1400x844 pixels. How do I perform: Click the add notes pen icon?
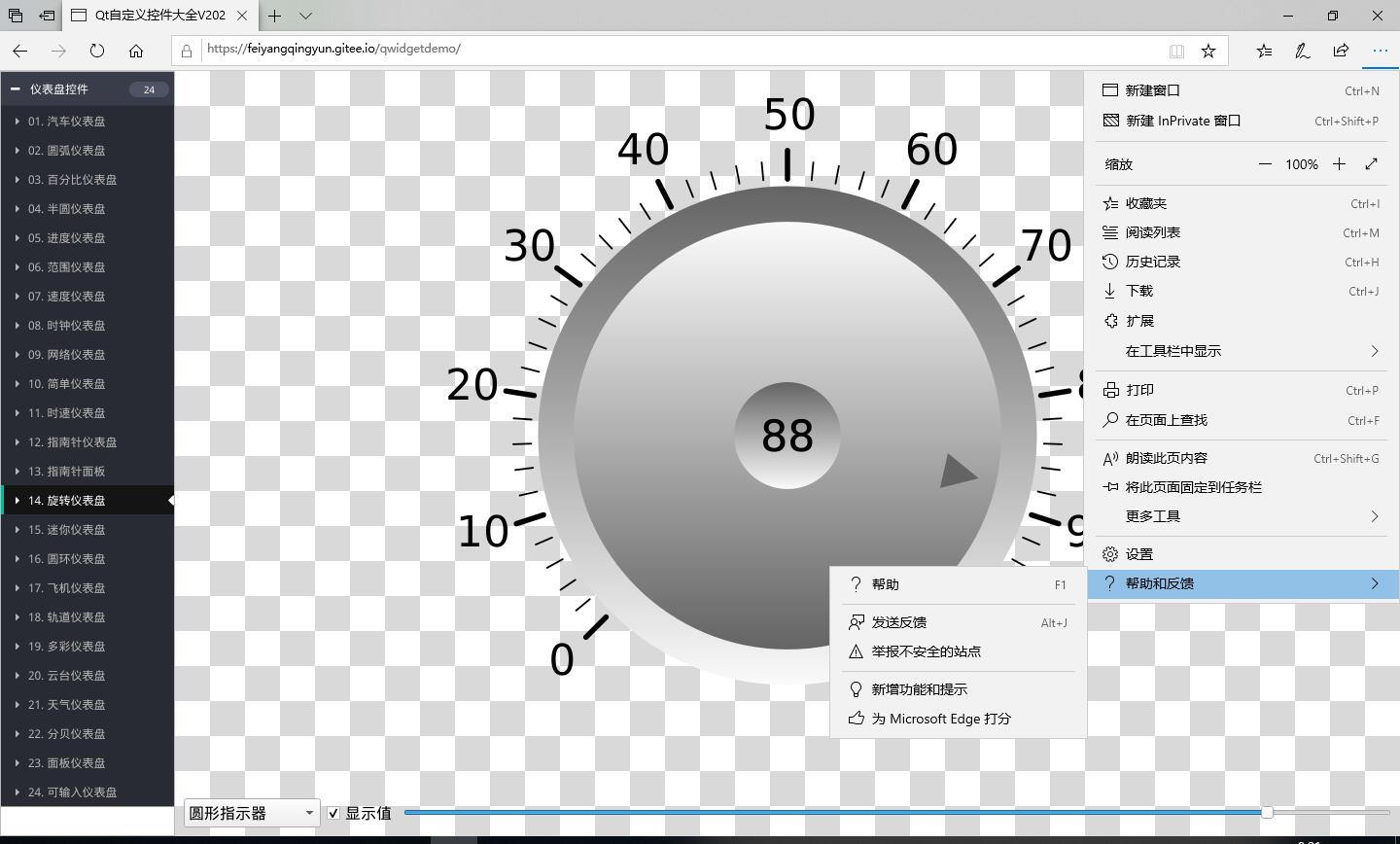click(1302, 51)
